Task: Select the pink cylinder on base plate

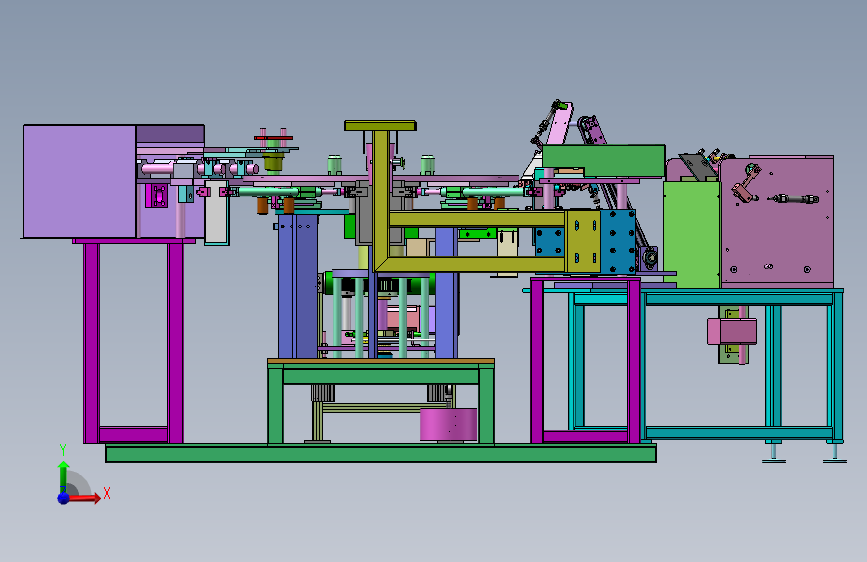Action: tap(448, 424)
